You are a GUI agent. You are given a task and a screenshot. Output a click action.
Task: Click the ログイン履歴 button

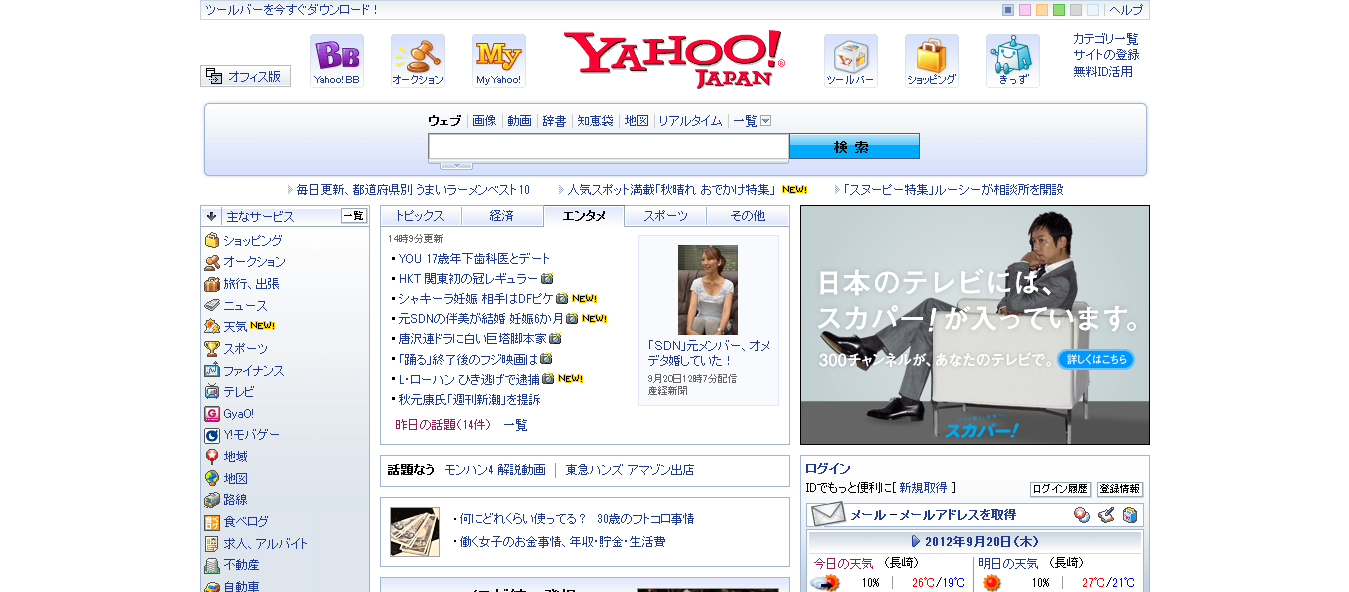(x=1060, y=490)
